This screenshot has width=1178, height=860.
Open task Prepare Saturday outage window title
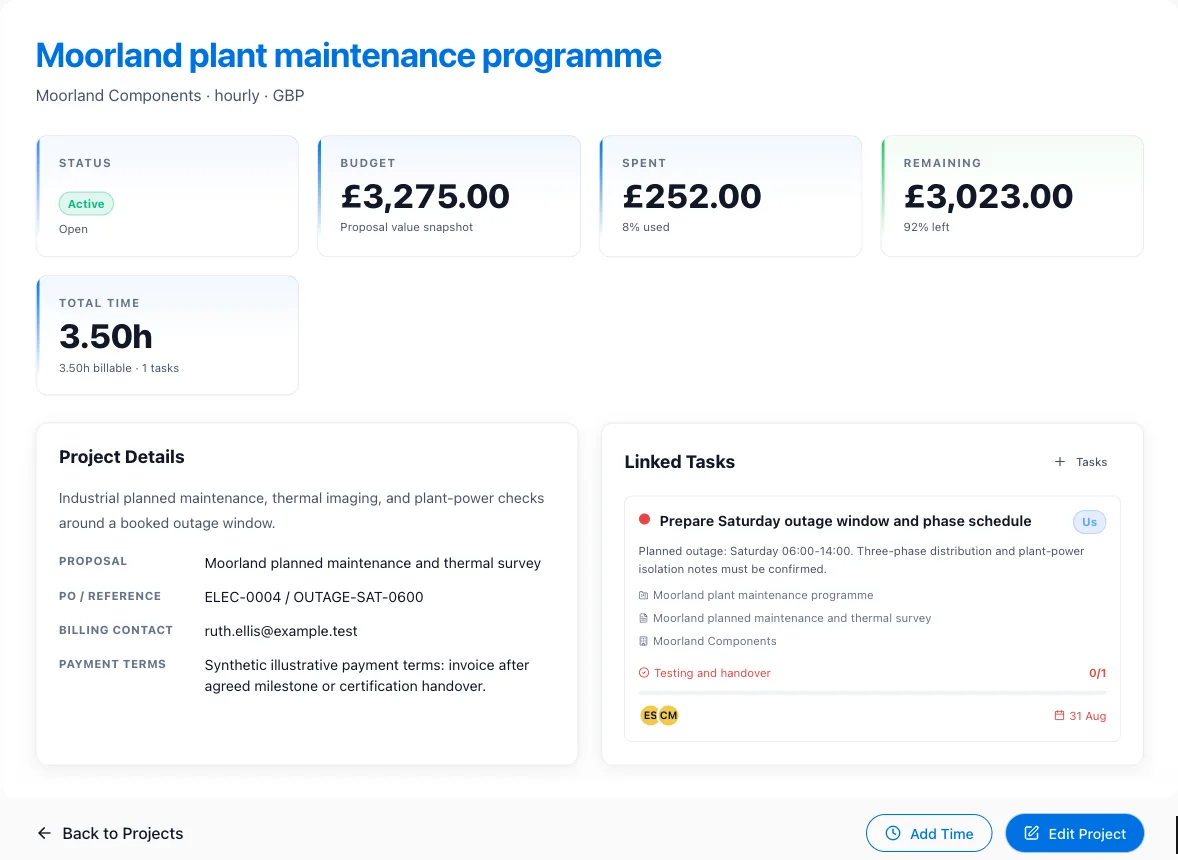845,521
